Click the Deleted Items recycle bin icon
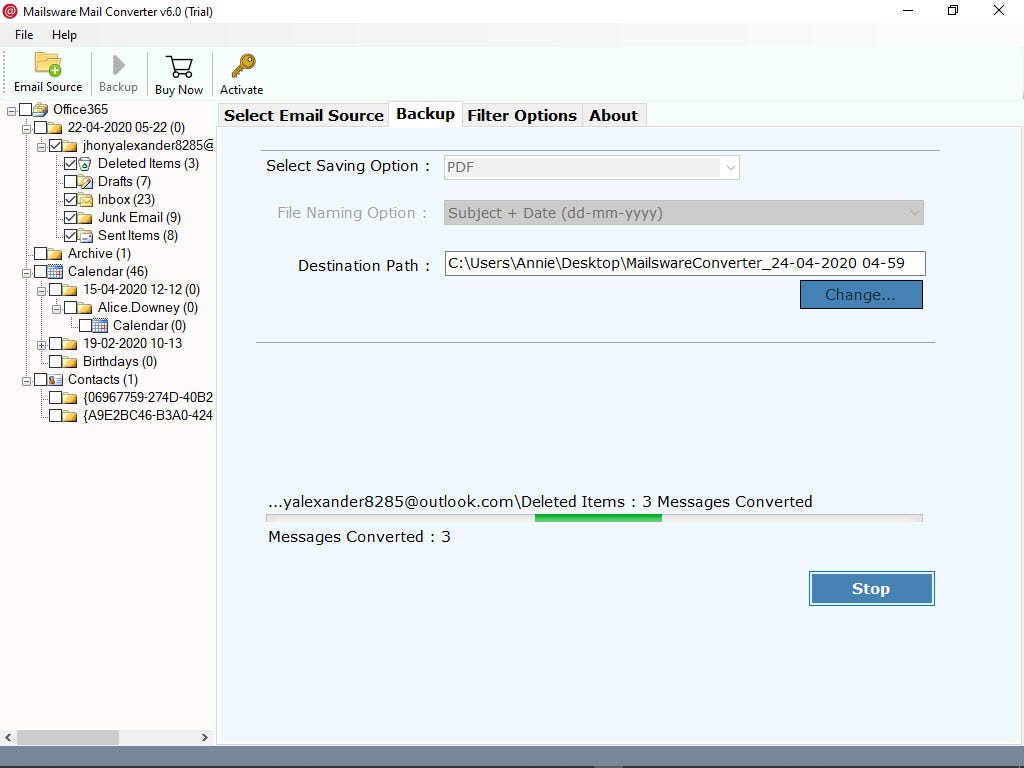The image size is (1024, 768). [85, 163]
